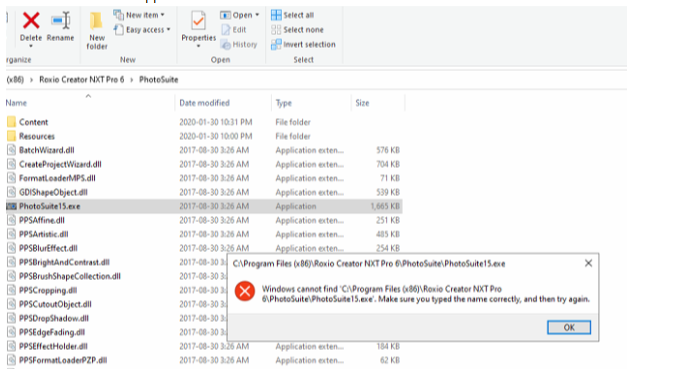Select the PPSBlurEffect.dll file icon
Screen dimensions: 675x391
11,248
